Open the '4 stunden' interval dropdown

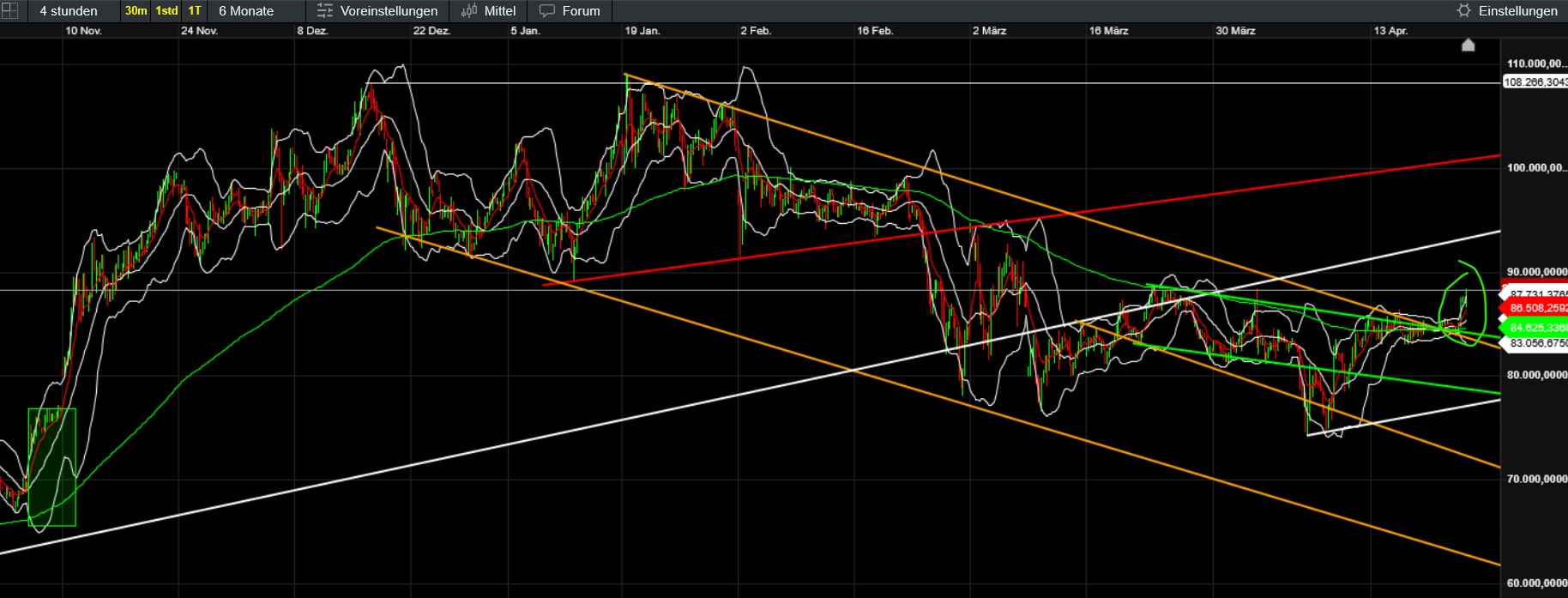tap(69, 11)
